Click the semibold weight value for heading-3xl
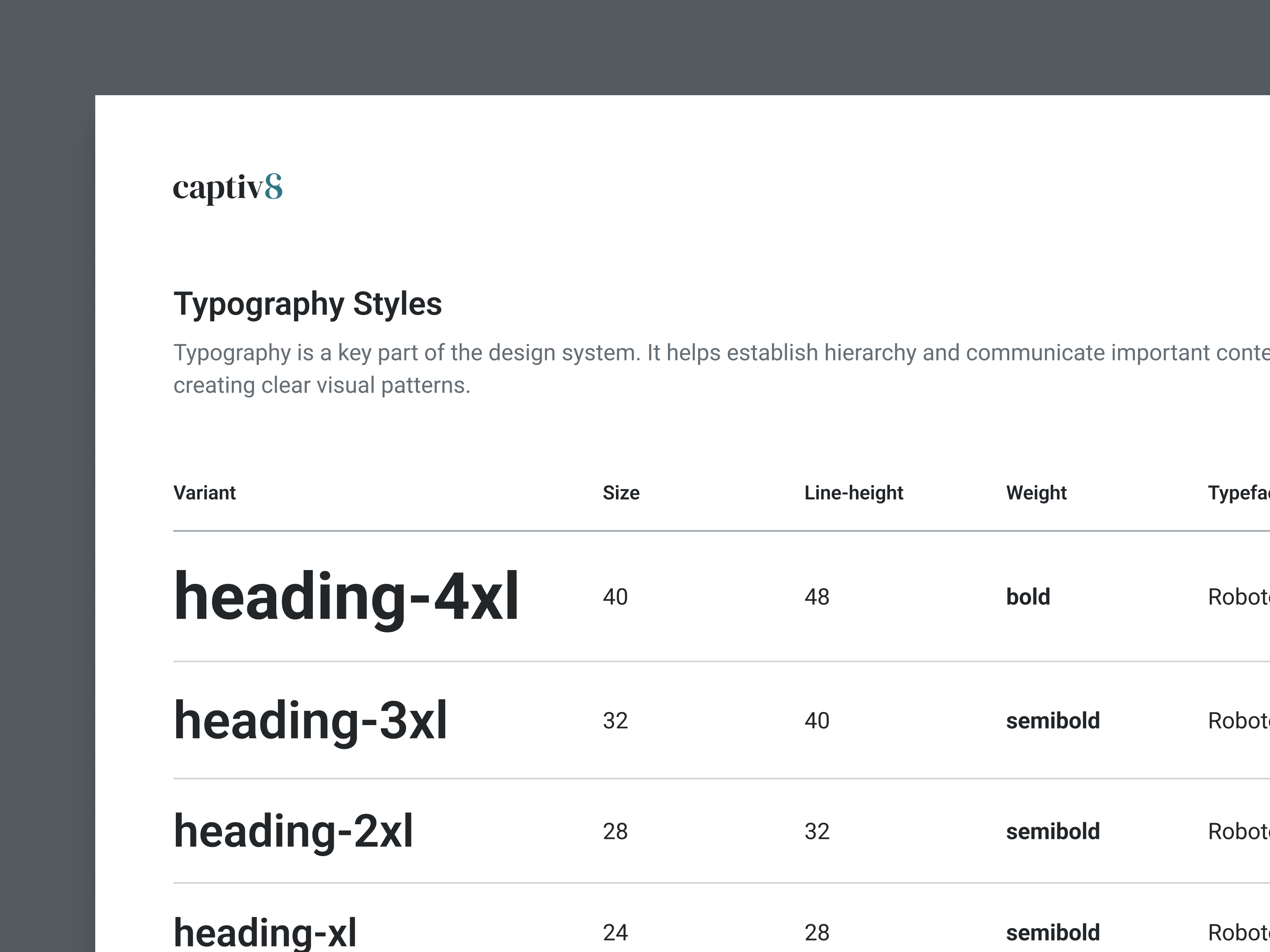The image size is (1270, 952). pos(1052,721)
